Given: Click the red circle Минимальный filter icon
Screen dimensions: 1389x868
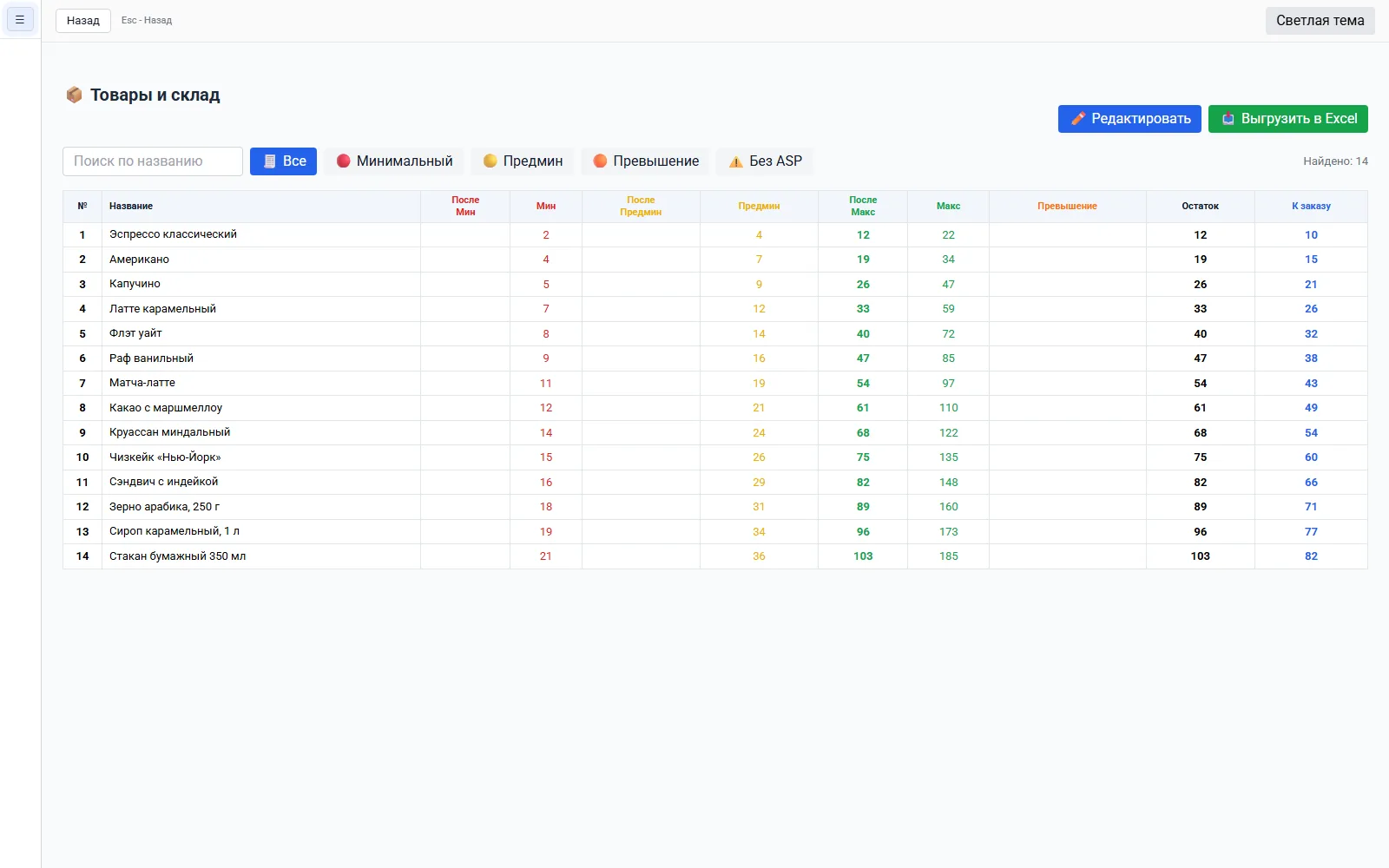Looking at the screenshot, I should 343,161.
